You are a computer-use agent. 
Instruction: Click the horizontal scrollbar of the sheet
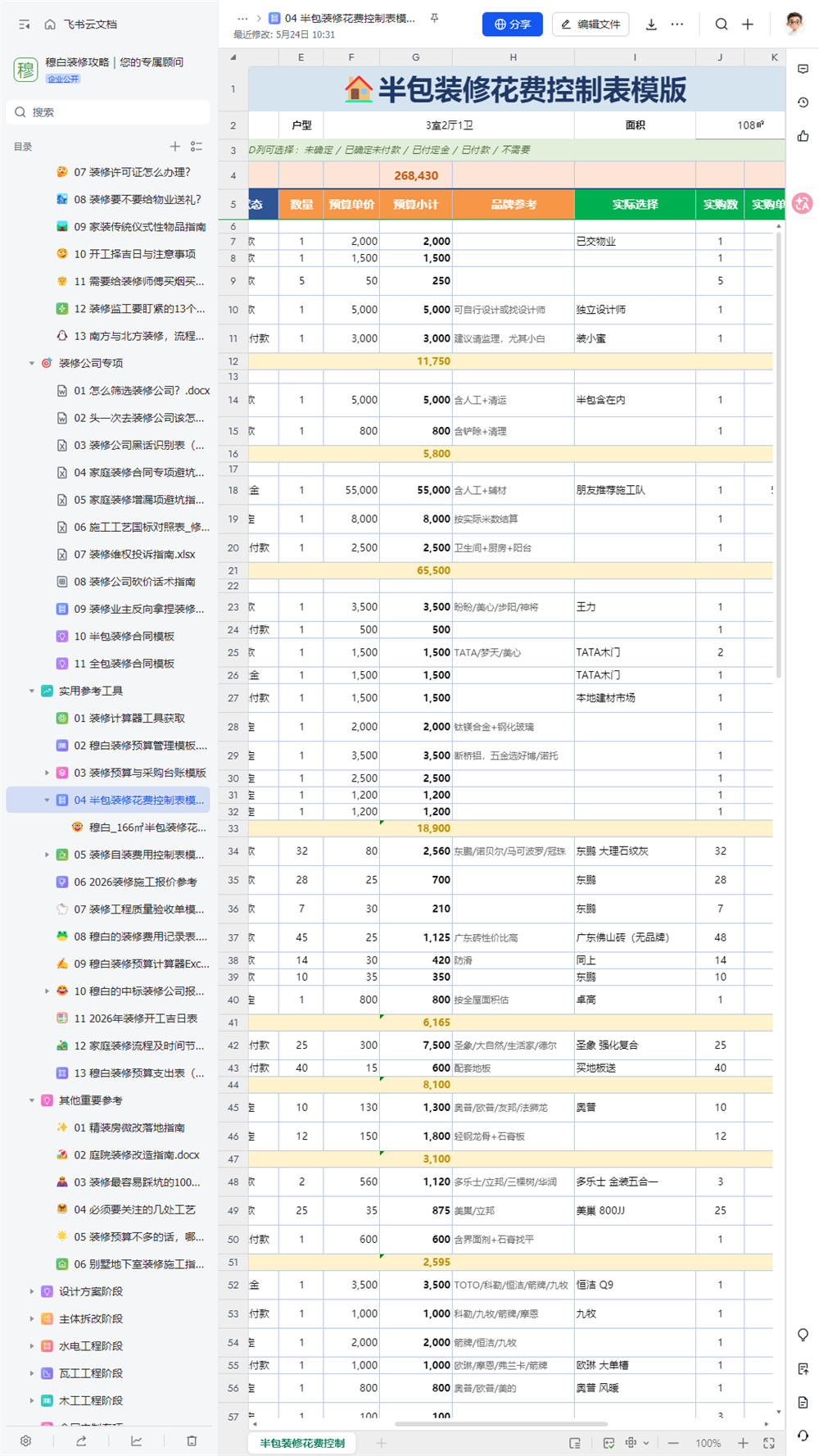(501, 1424)
